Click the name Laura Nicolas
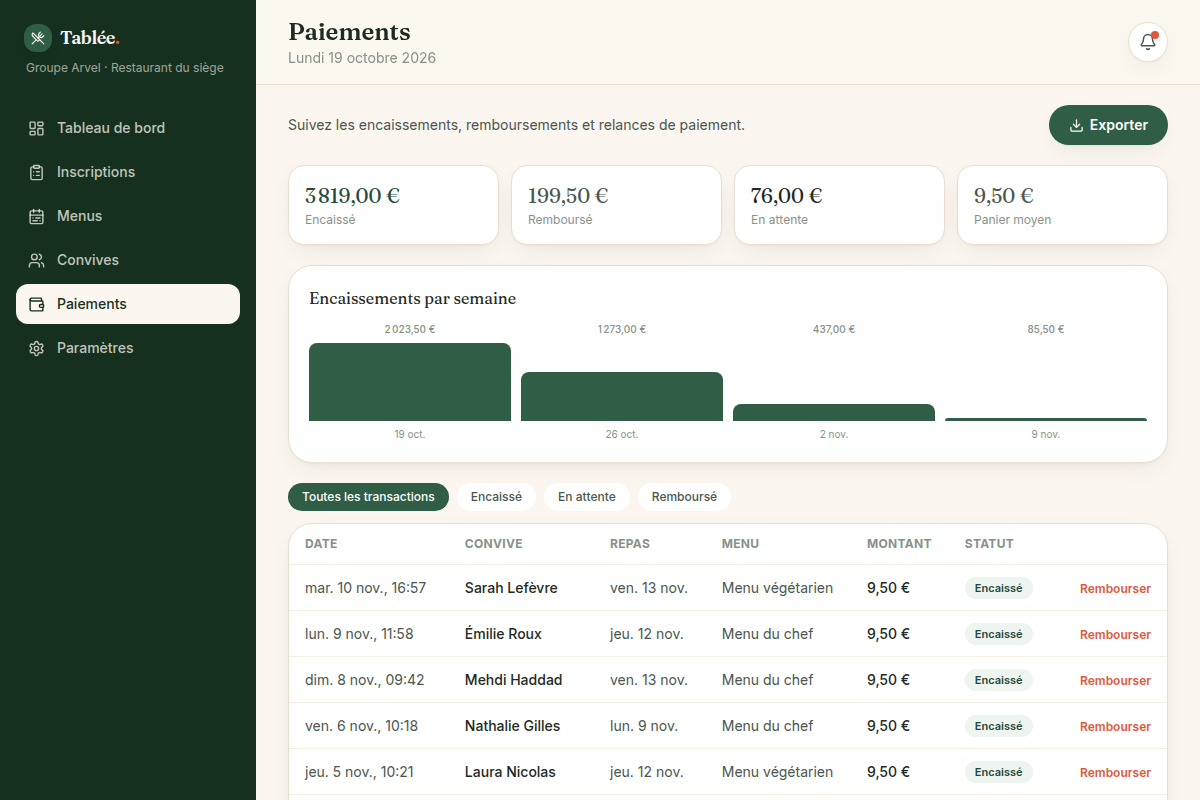This screenshot has width=1200, height=800. click(x=510, y=772)
